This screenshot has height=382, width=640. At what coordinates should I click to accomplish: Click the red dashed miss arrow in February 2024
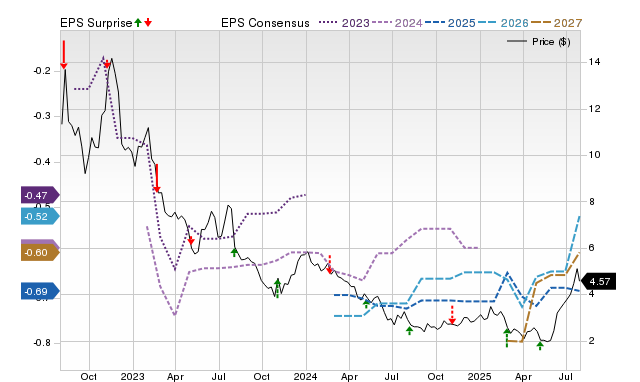click(330, 264)
